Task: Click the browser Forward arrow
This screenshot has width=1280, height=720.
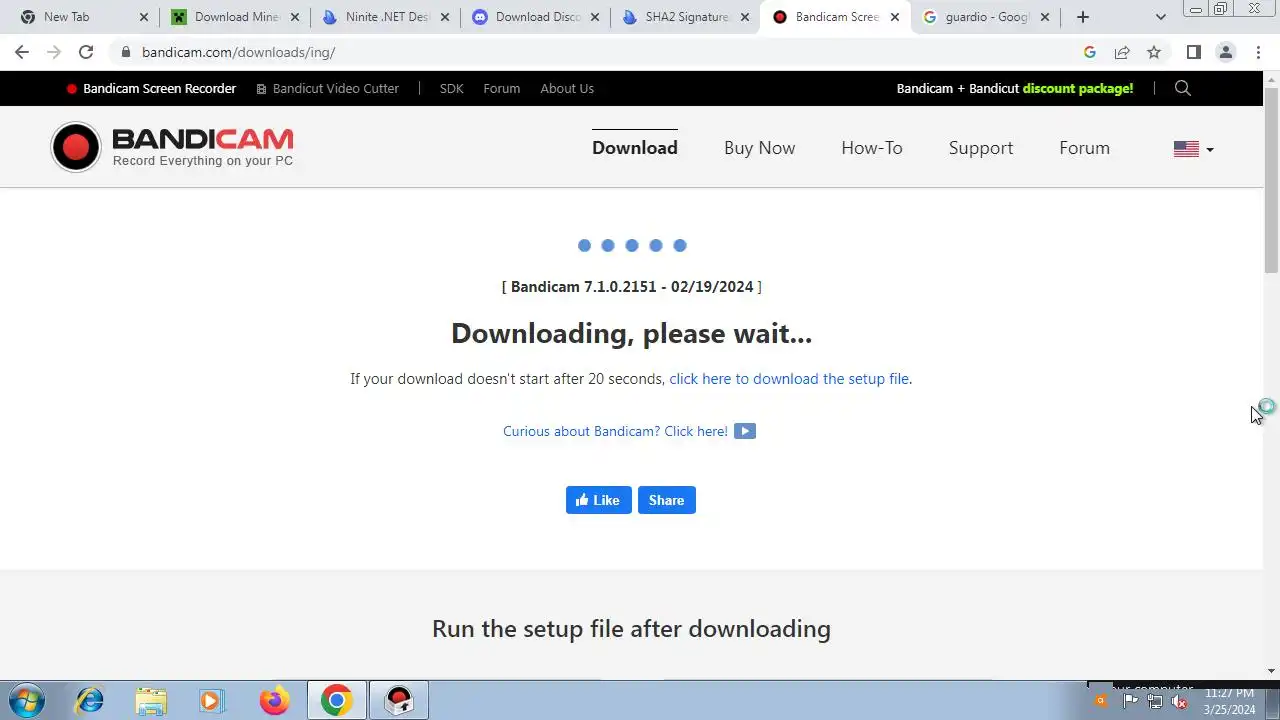Action: coord(54,52)
